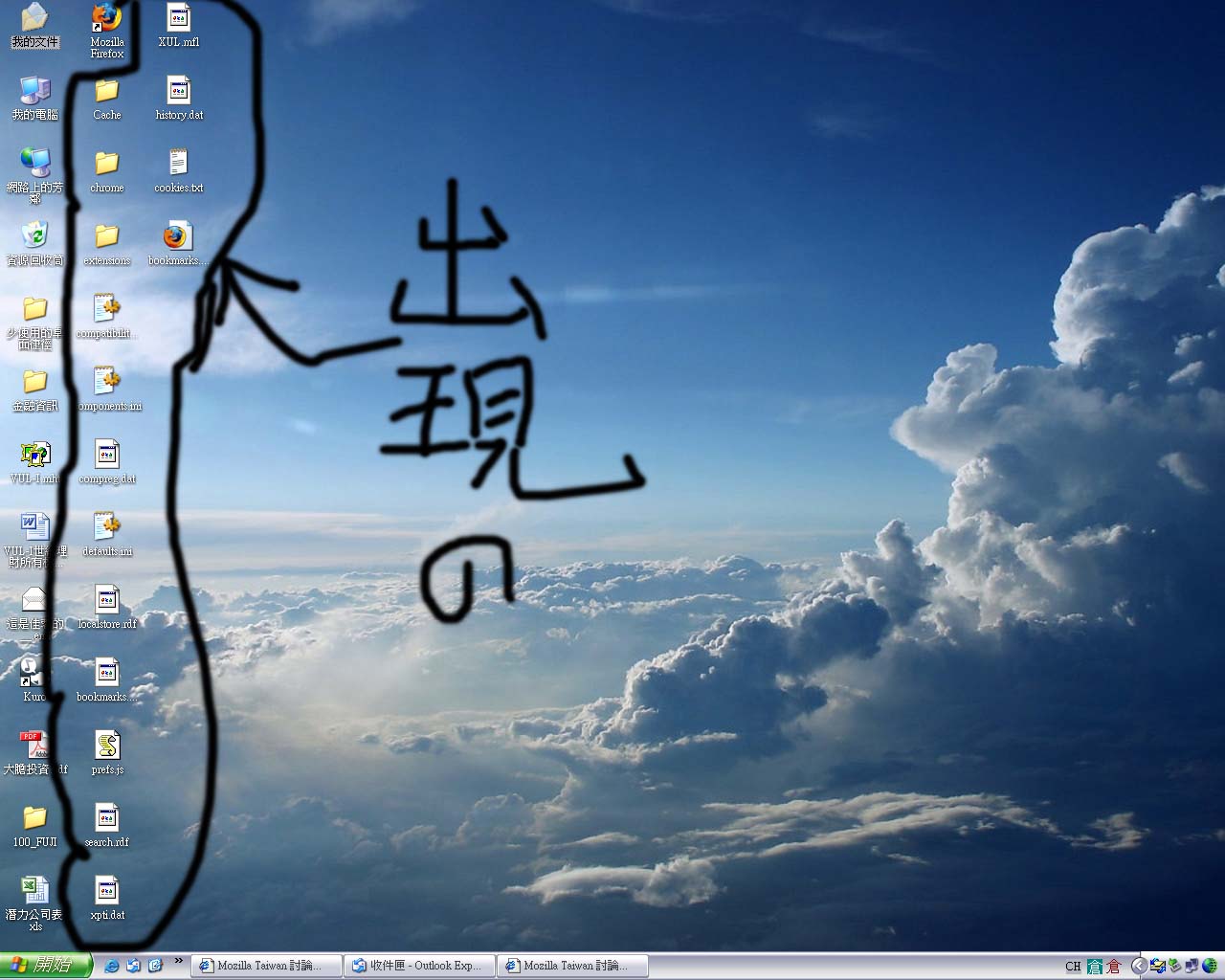Select the extensions folder icon
The height and width of the screenshot is (980, 1225).
click(107, 244)
